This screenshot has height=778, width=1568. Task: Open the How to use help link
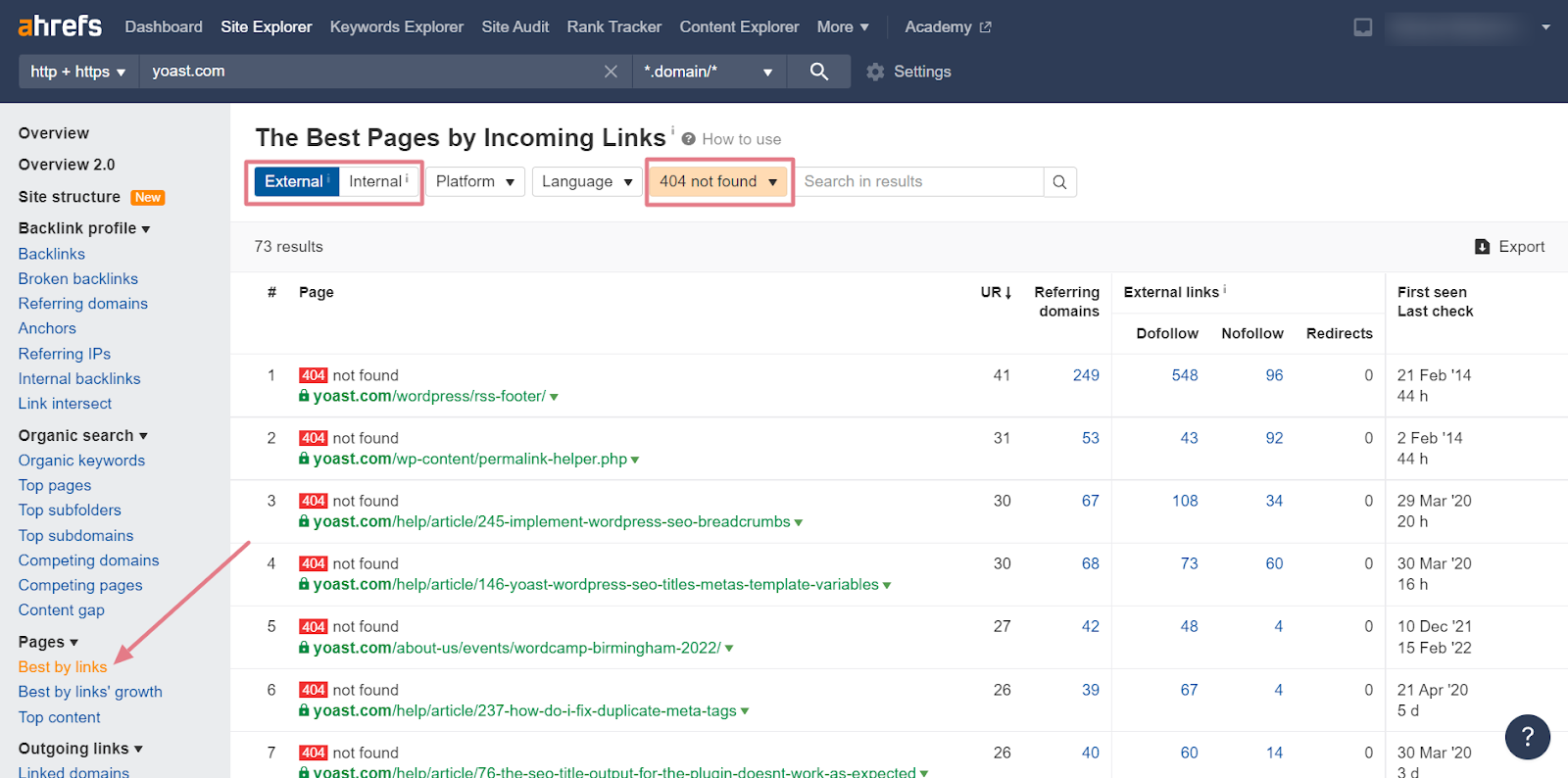[731, 139]
